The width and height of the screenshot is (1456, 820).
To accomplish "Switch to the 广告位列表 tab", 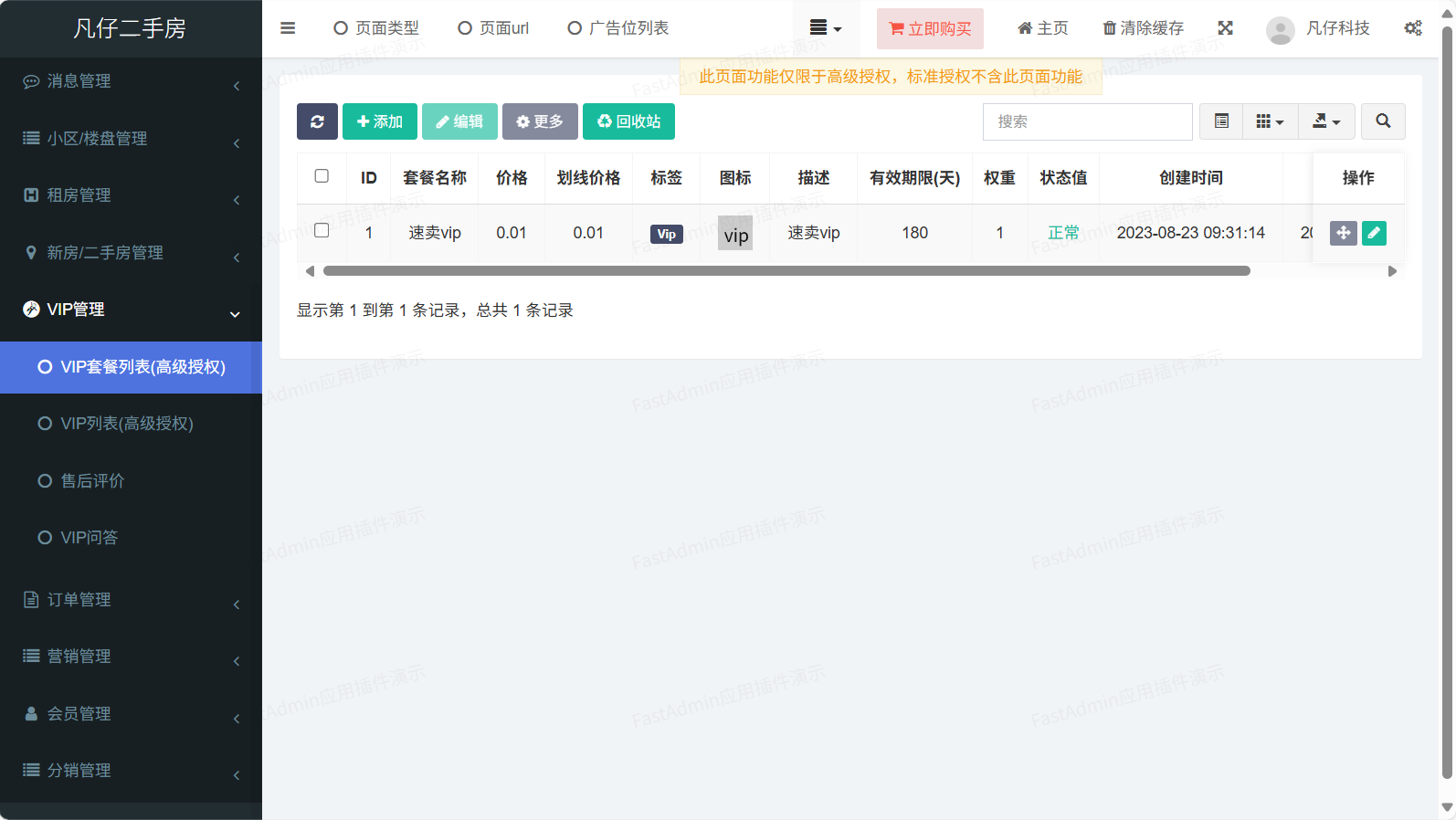I will 618,28.
